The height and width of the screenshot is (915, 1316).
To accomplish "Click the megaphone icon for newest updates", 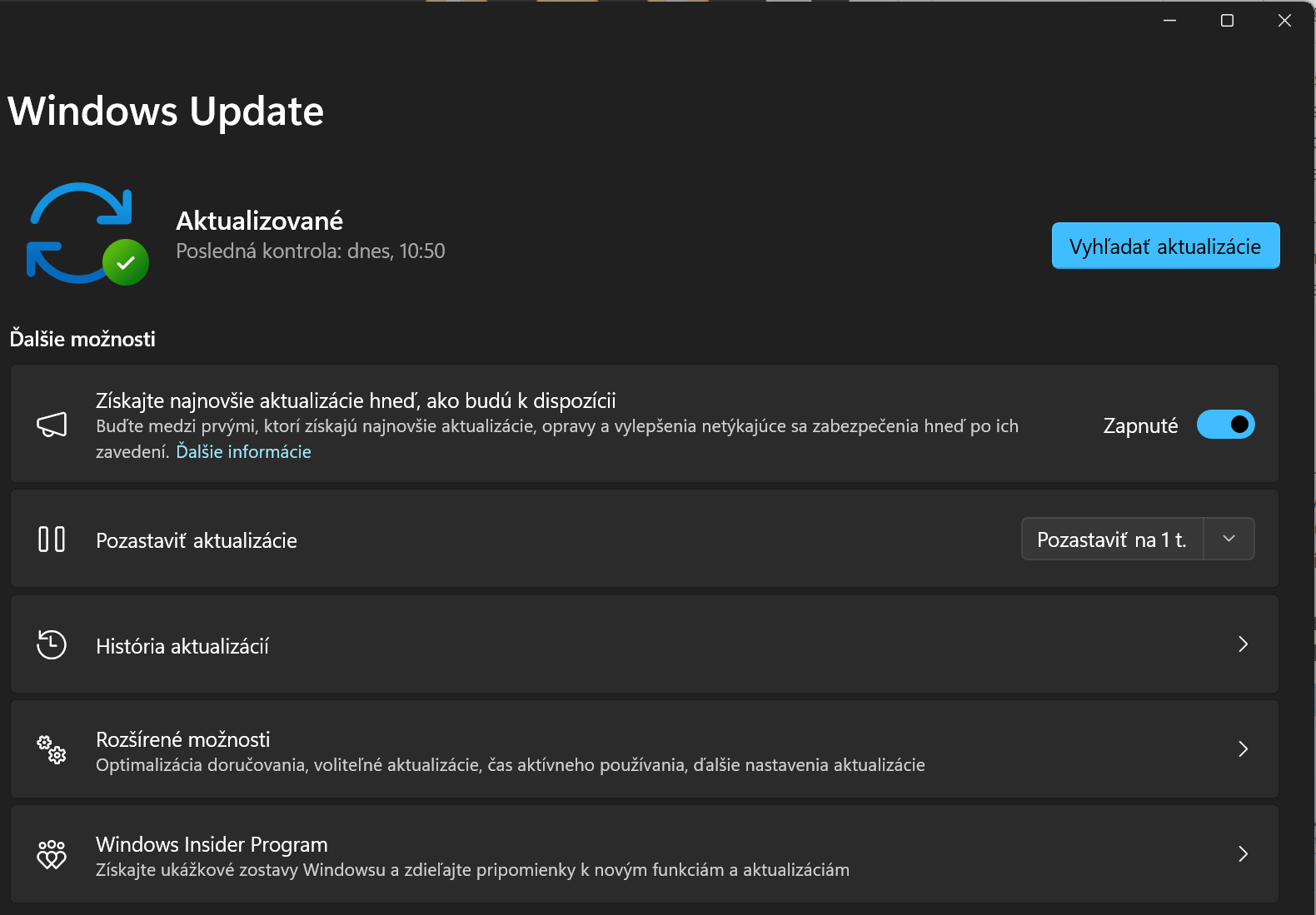I will (52, 425).
